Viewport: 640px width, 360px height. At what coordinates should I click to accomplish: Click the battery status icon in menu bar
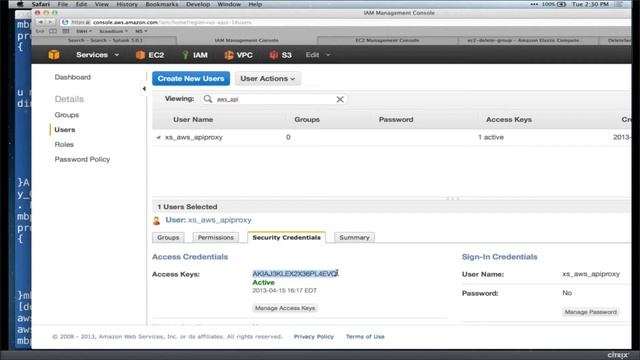[x=562, y=4]
